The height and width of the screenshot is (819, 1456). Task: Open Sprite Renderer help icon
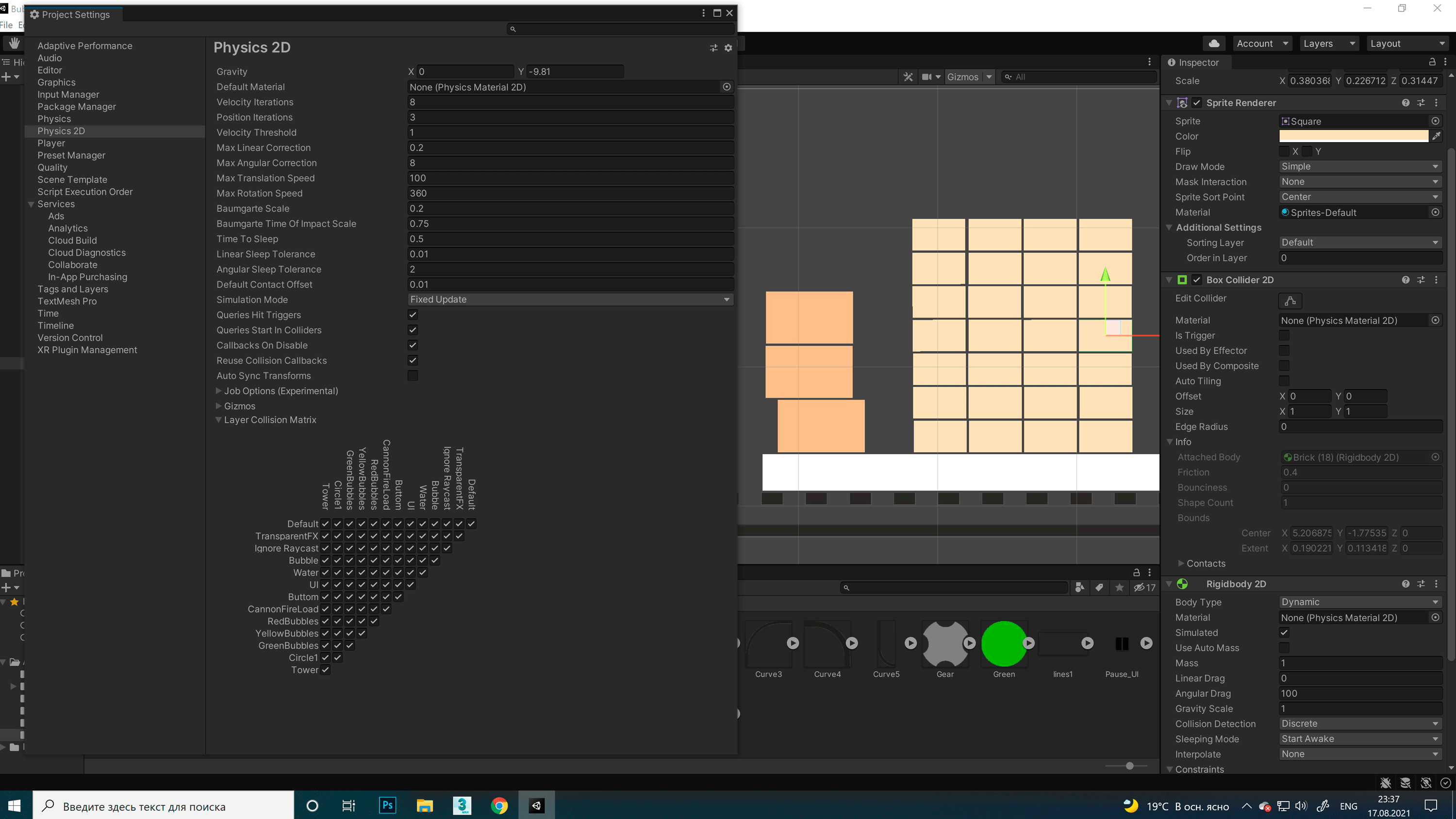pyautogui.click(x=1406, y=103)
